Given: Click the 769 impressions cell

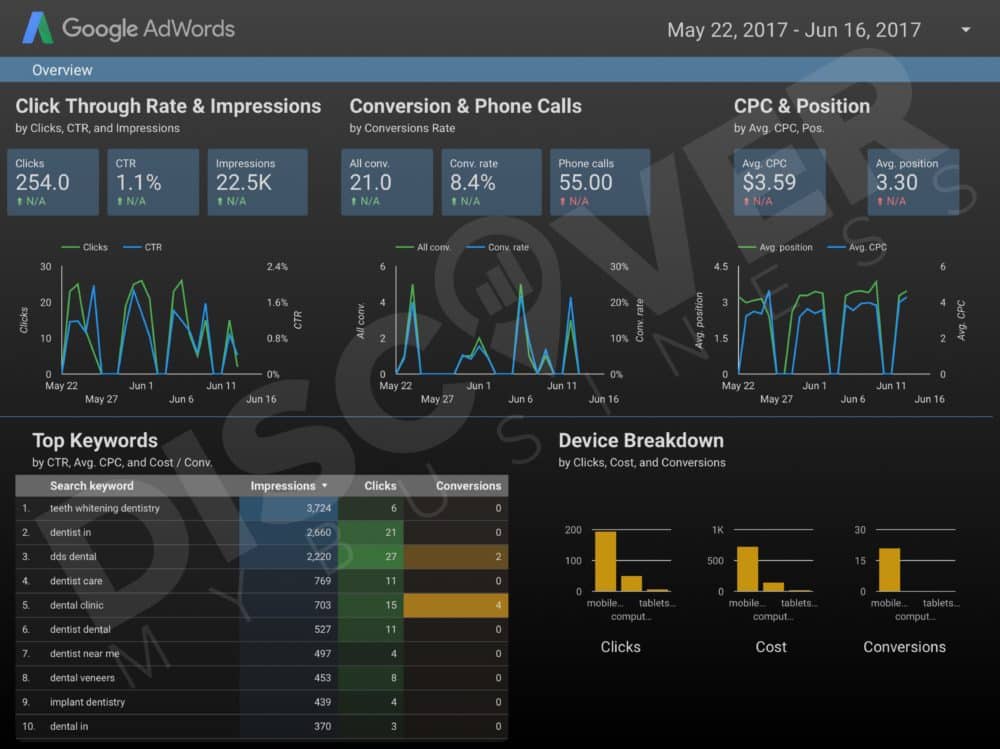Looking at the screenshot, I should point(289,581).
